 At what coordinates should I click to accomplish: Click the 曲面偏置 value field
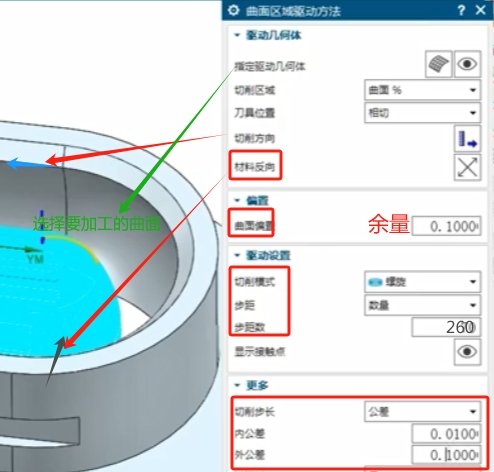pyautogui.click(x=446, y=226)
